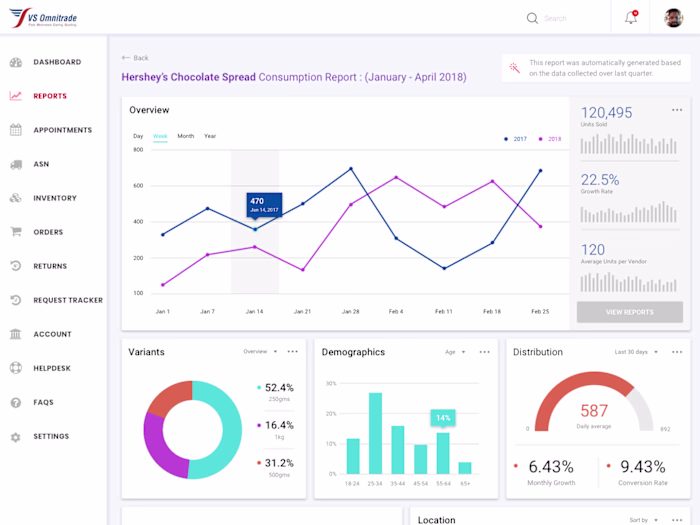Viewport: 700px width, 525px height.
Task: Open Account sidebar link
Action: click(52, 334)
